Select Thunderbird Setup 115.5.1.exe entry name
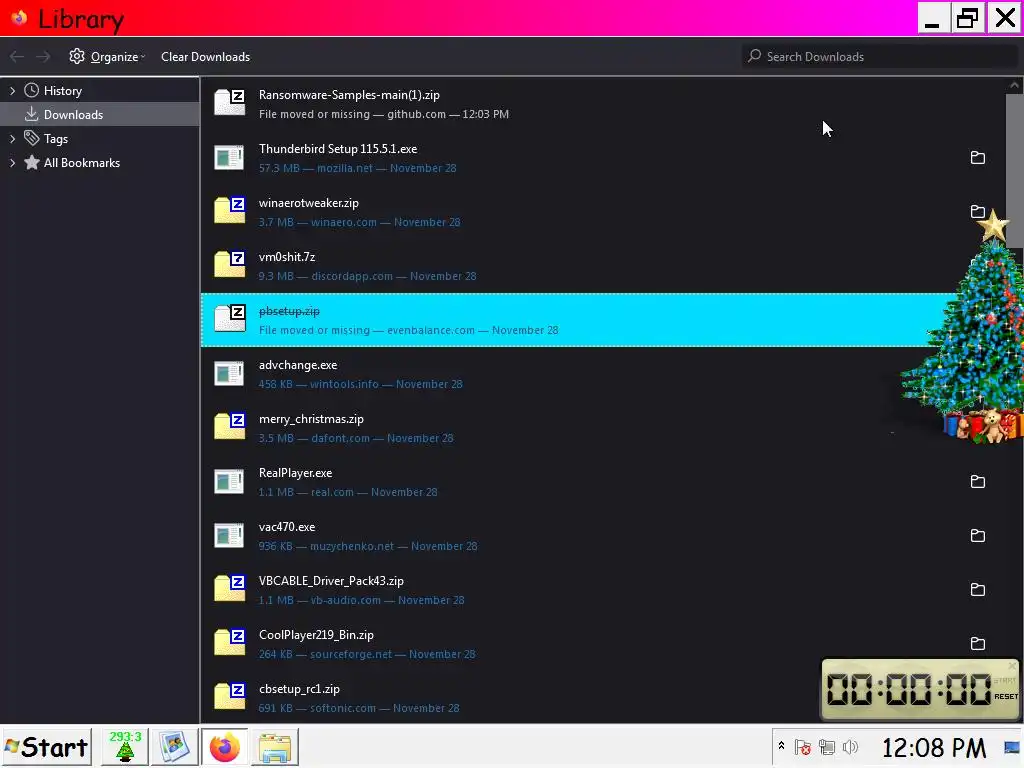Image resolution: width=1024 pixels, height=768 pixels. (338, 149)
